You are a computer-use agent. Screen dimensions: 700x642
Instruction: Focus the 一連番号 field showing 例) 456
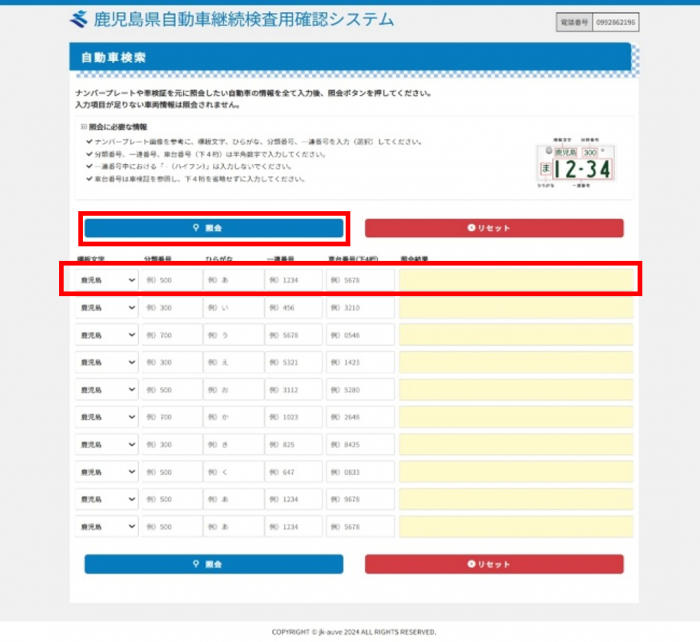294,308
